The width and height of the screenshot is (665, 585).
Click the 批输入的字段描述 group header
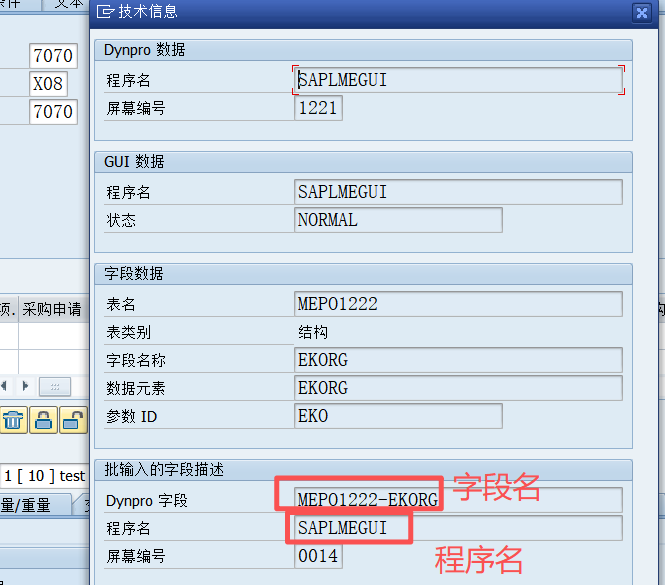363,470
